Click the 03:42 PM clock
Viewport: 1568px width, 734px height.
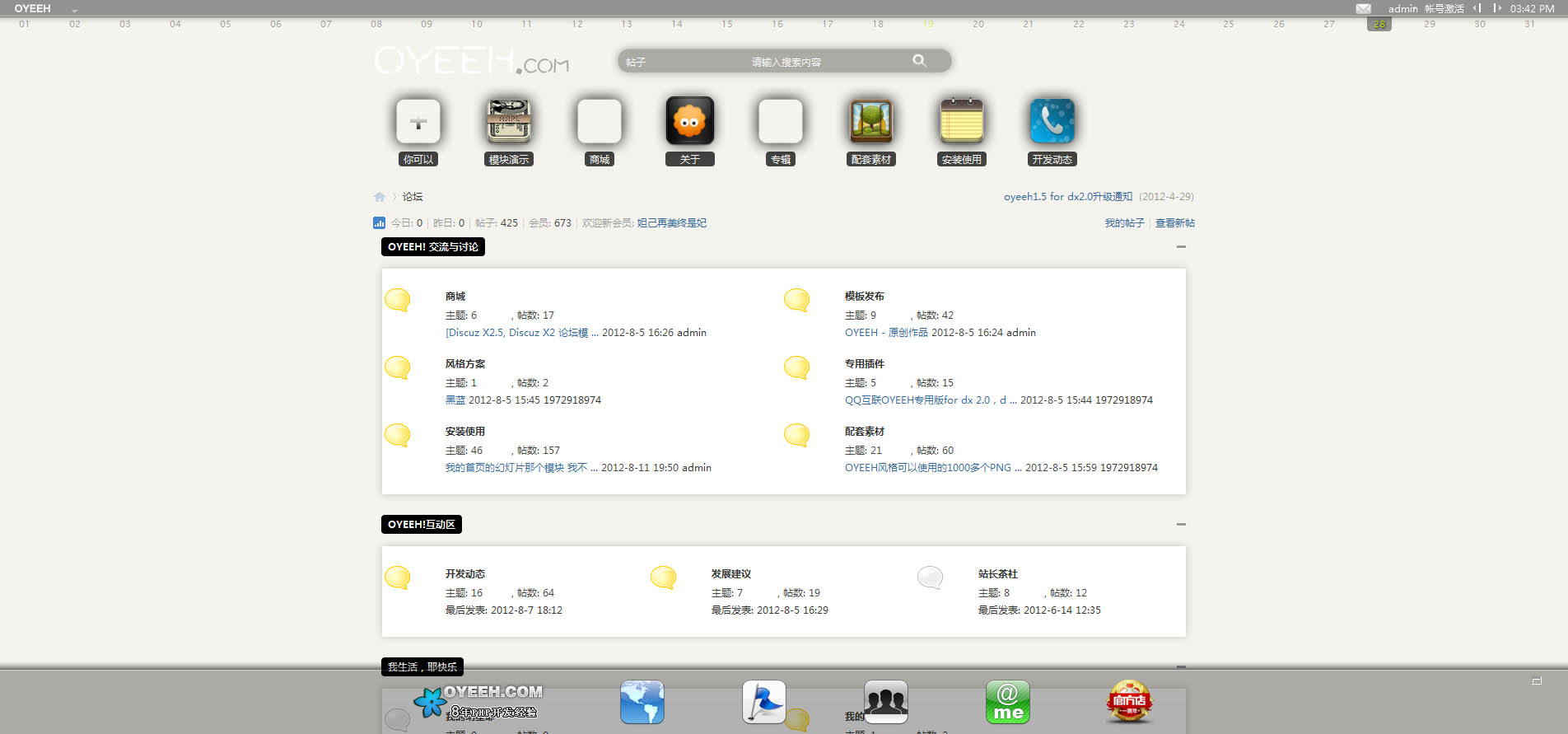[1532, 8]
